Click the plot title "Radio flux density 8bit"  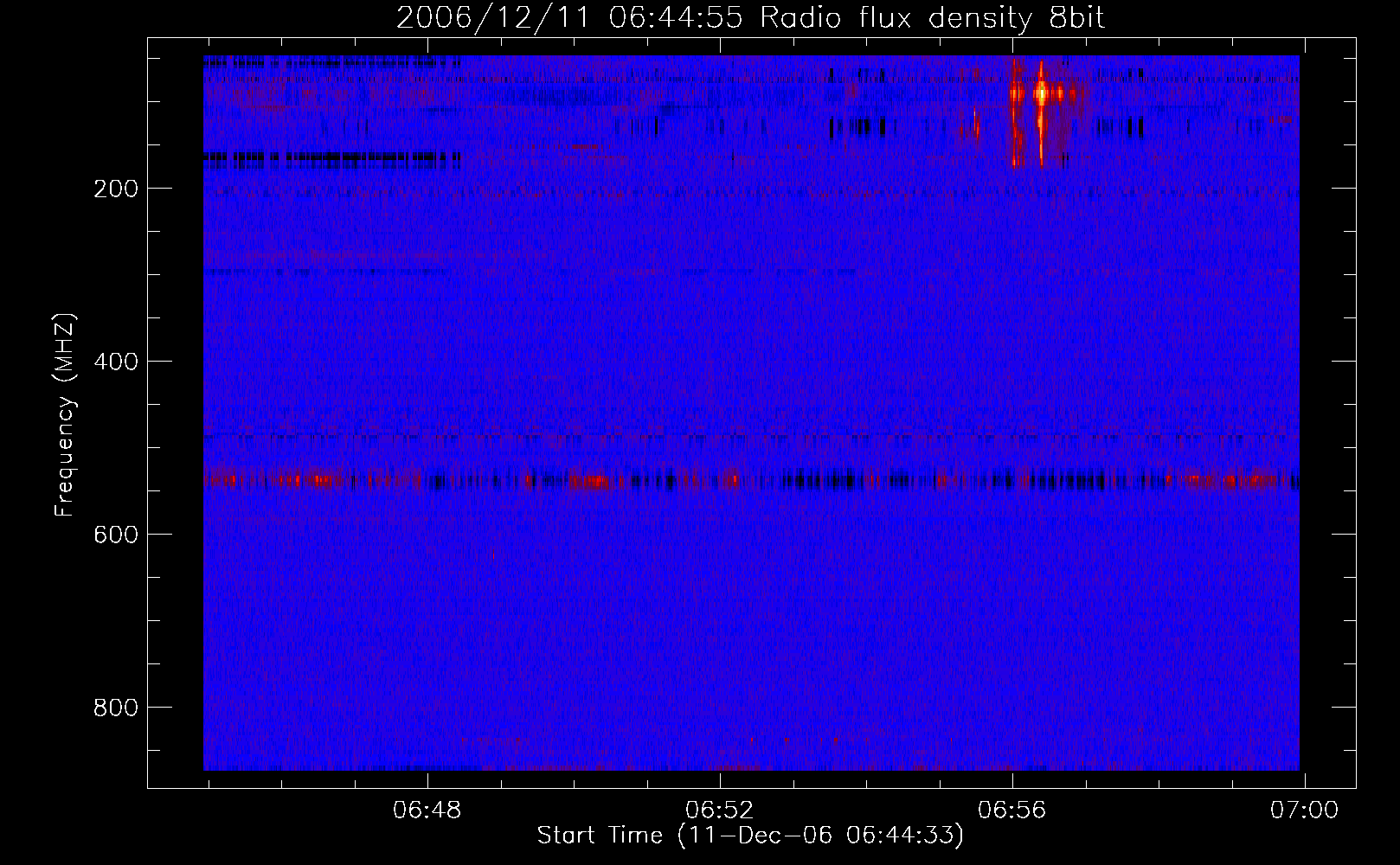point(933,18)
